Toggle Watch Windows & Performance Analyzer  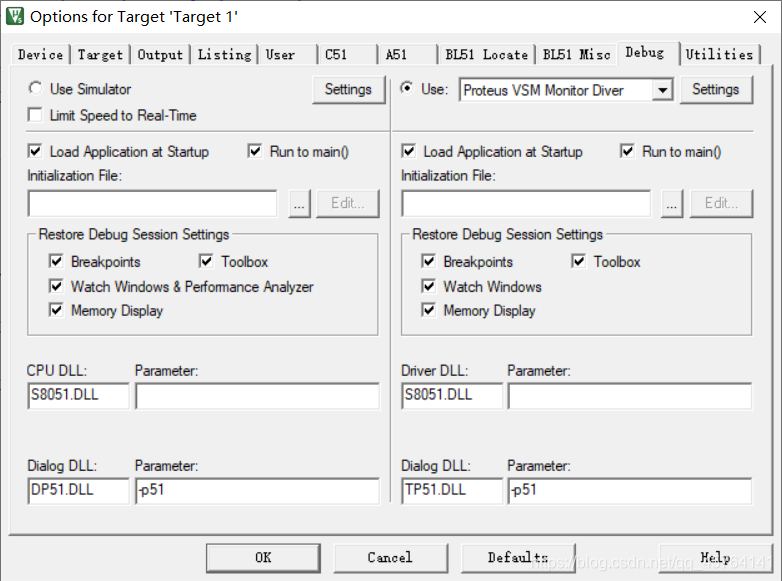(x=56, y=286)
